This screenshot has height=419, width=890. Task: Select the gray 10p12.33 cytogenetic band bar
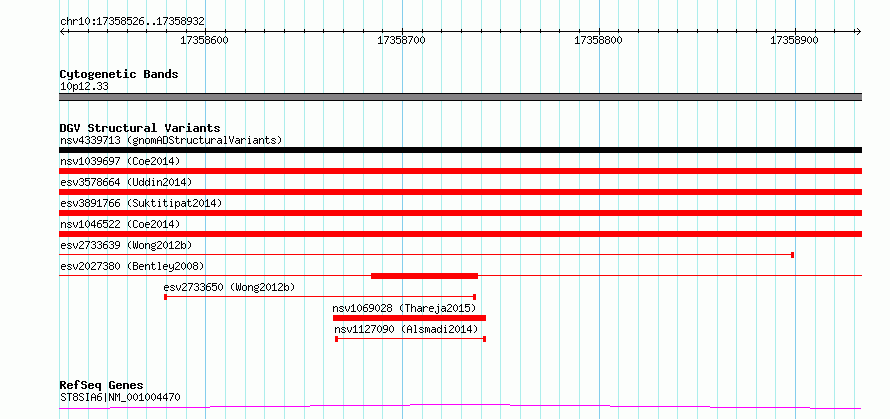pyautogui.click(x=460, y=97)
